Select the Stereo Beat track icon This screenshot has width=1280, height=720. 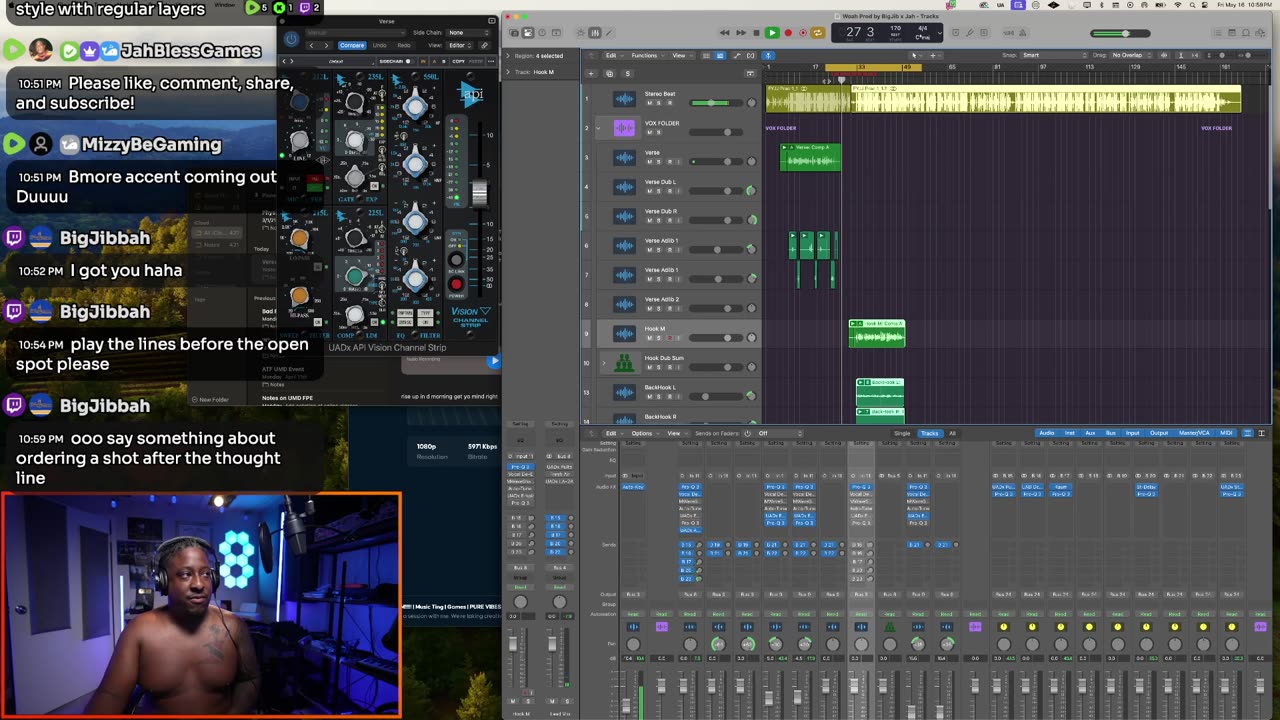624,99
